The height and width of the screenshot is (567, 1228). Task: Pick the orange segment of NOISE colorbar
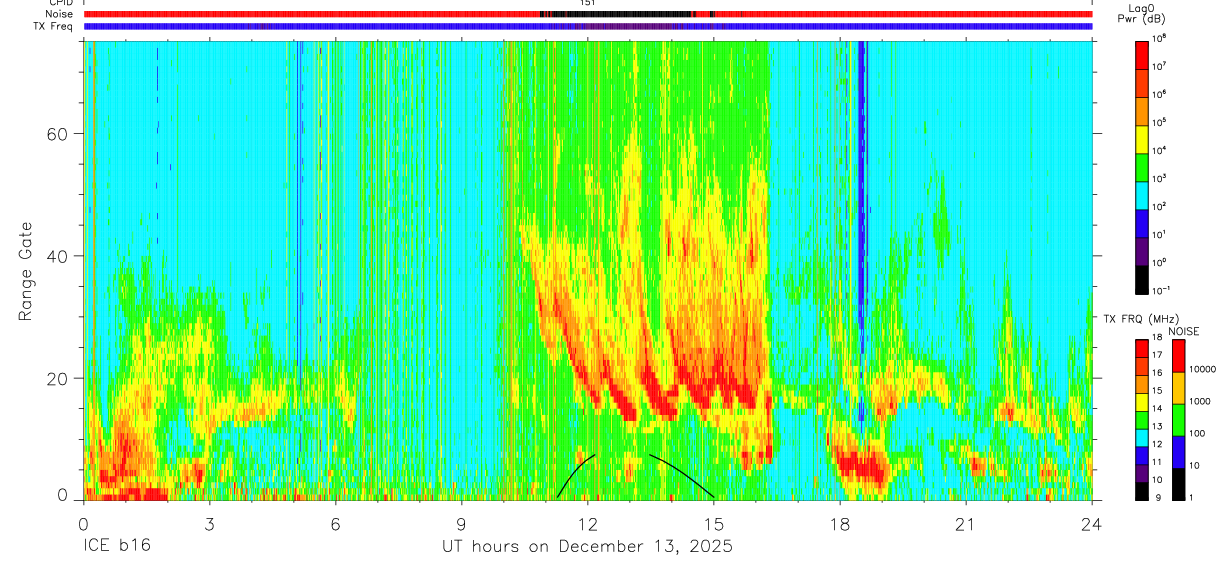click(1177, 388)
